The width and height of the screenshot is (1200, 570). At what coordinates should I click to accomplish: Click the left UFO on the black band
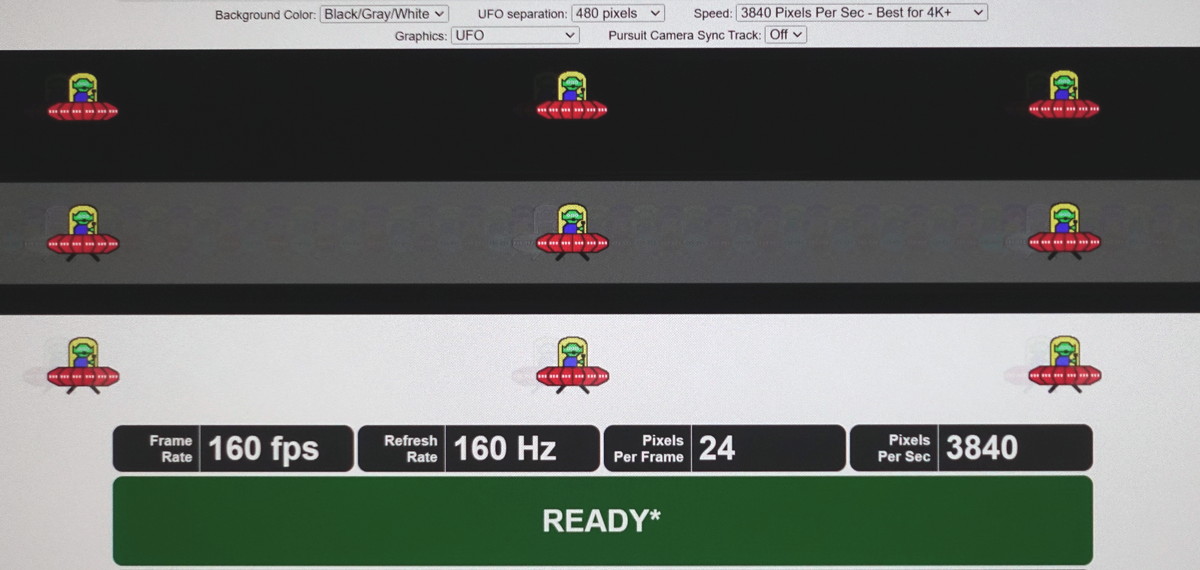point(83,96)
